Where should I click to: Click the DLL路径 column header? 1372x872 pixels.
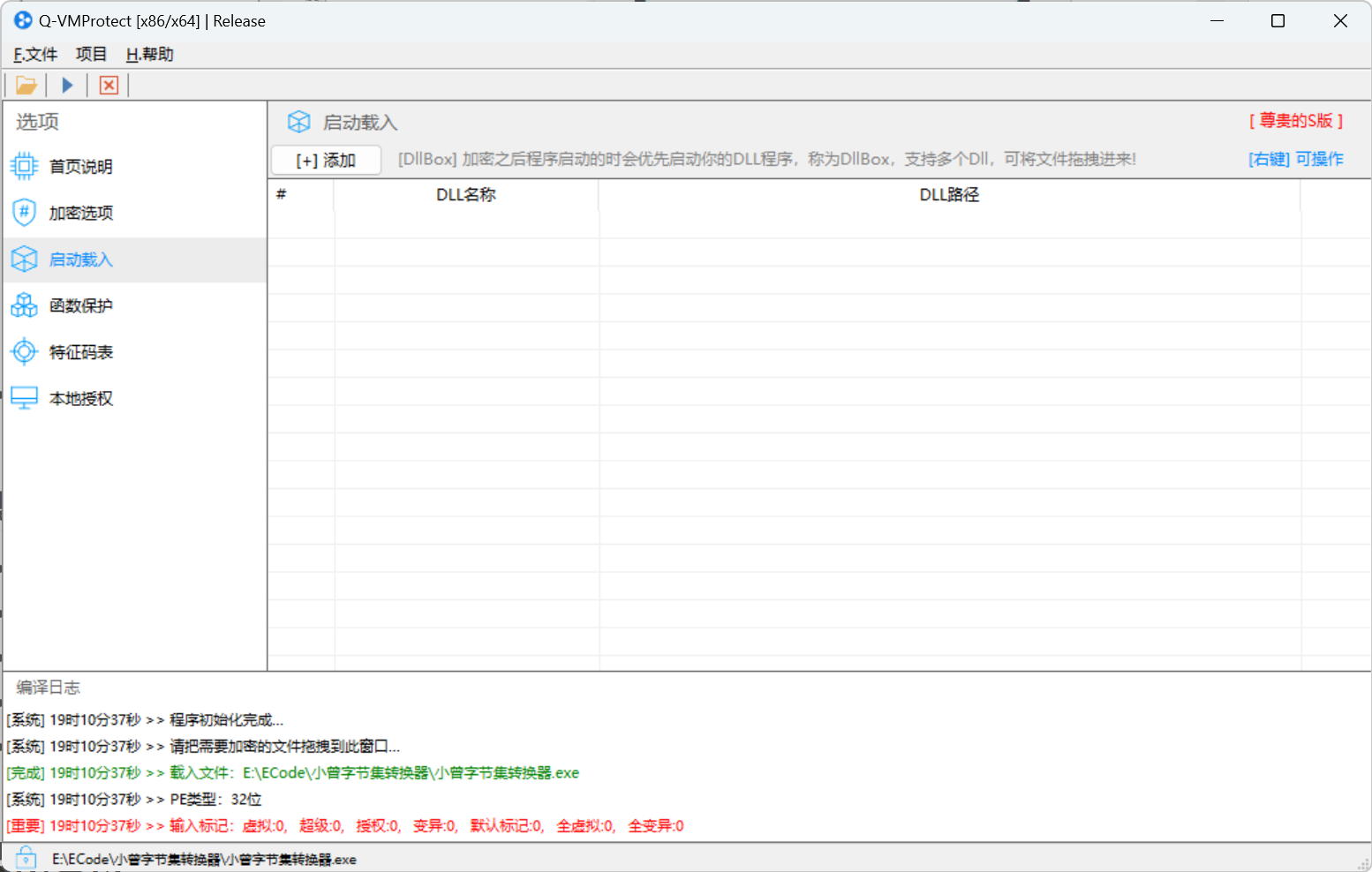949,195
